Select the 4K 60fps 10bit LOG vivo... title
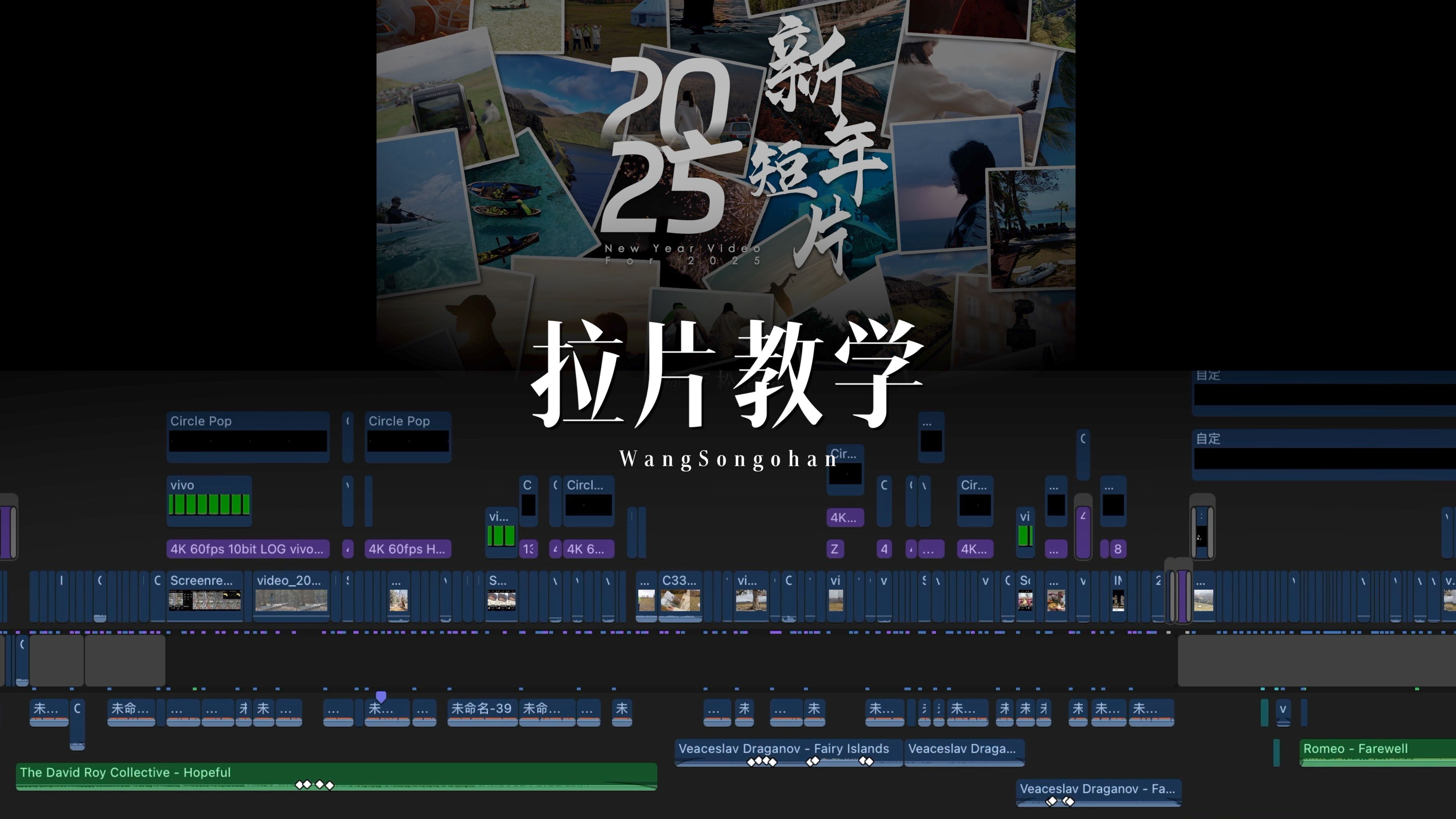This screenshot has height=819, width=1456. coord(248,549)
